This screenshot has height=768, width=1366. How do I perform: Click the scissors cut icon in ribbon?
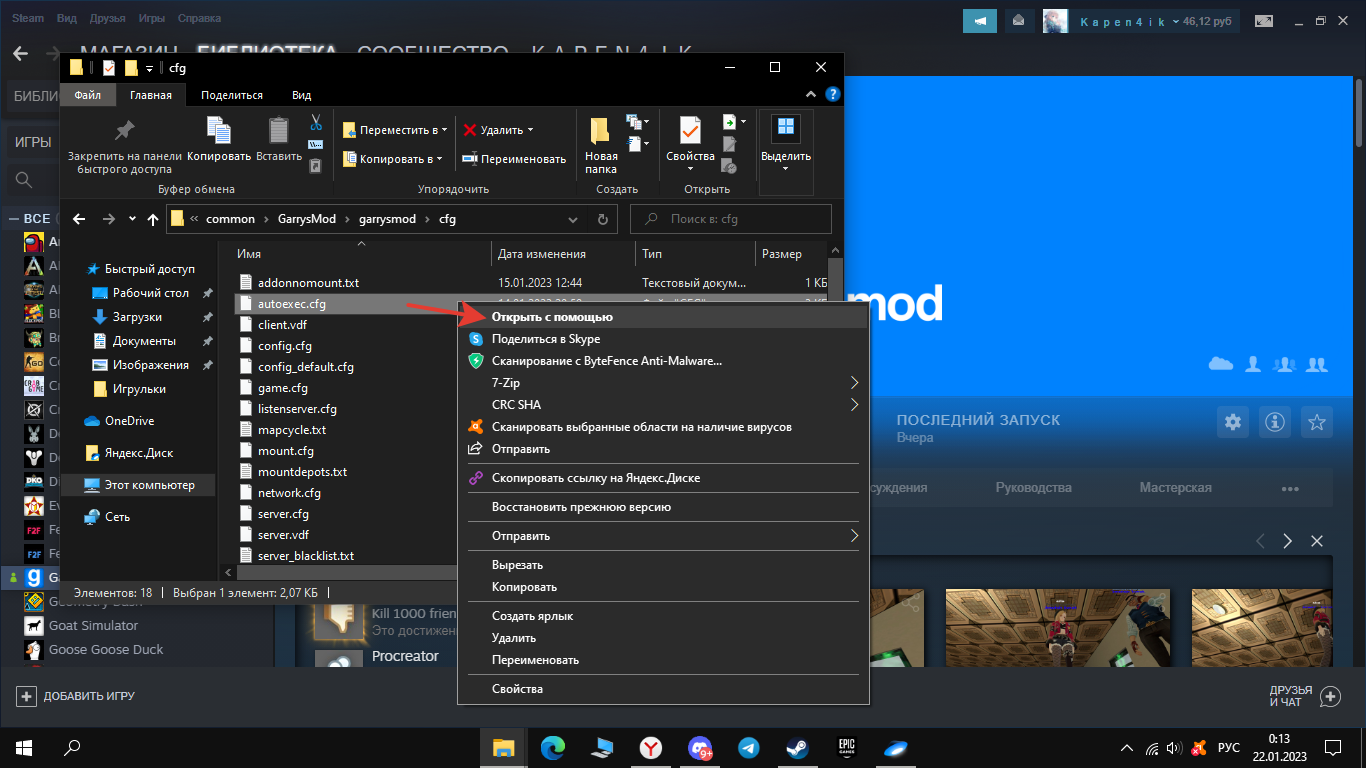click(316, 122)
